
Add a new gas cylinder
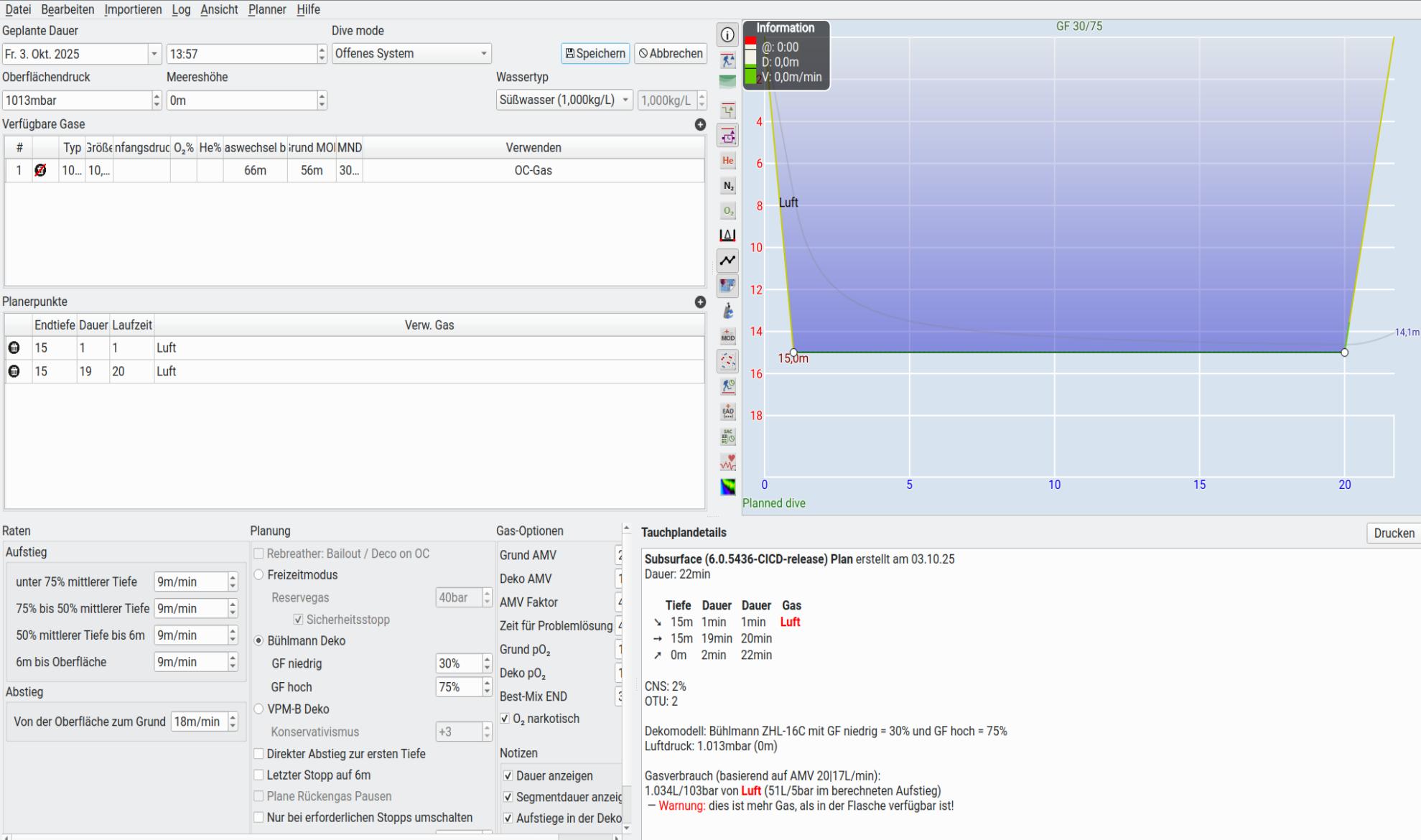pos(700,124)
